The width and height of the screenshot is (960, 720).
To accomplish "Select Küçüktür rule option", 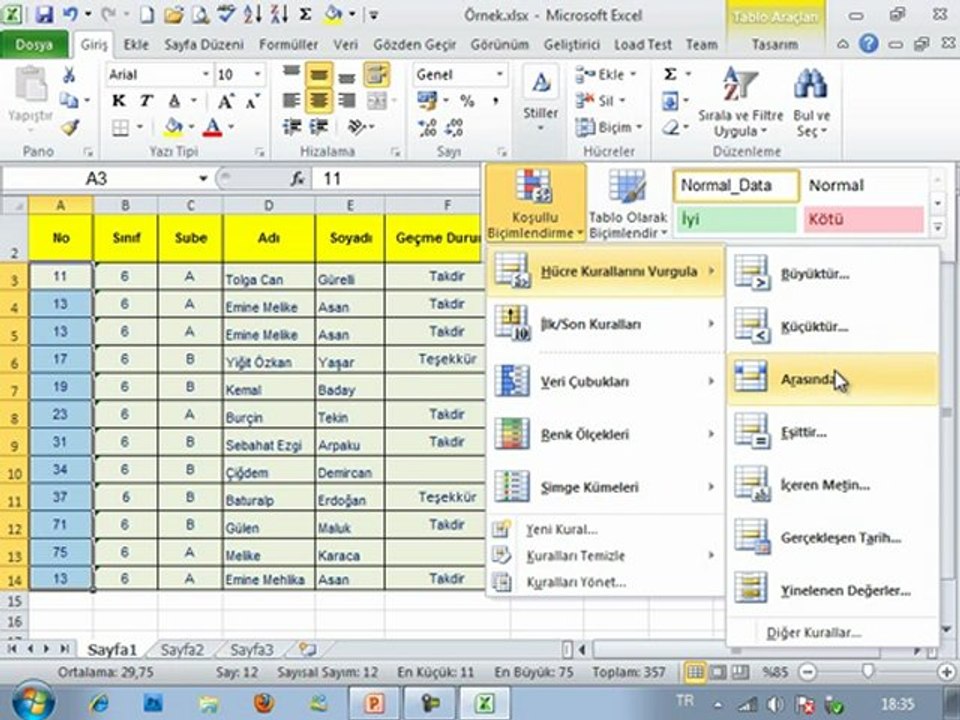I will (x=833, y=326).
